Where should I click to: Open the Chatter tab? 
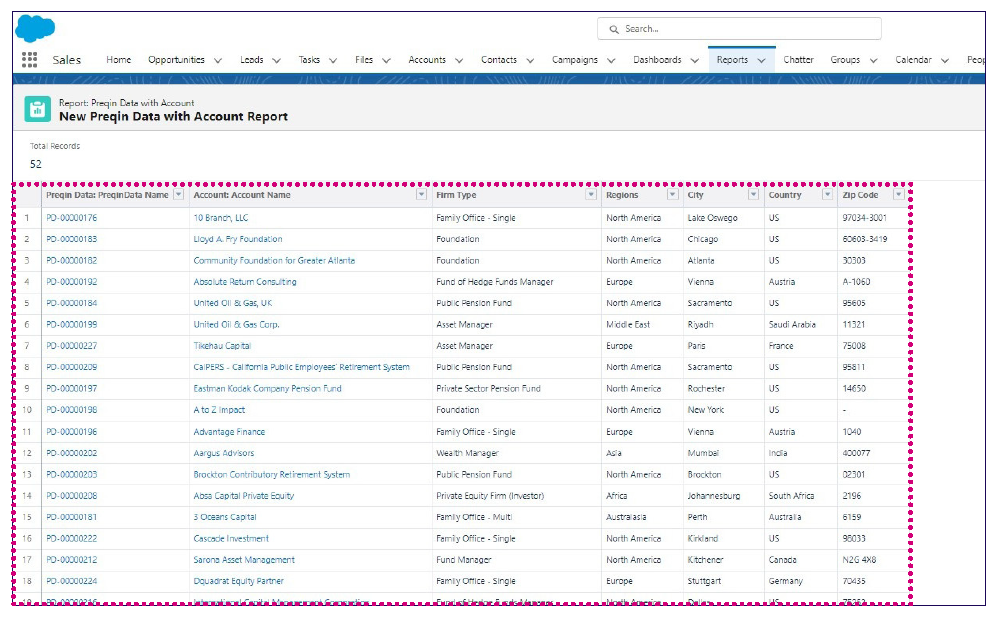click(798, 60)
